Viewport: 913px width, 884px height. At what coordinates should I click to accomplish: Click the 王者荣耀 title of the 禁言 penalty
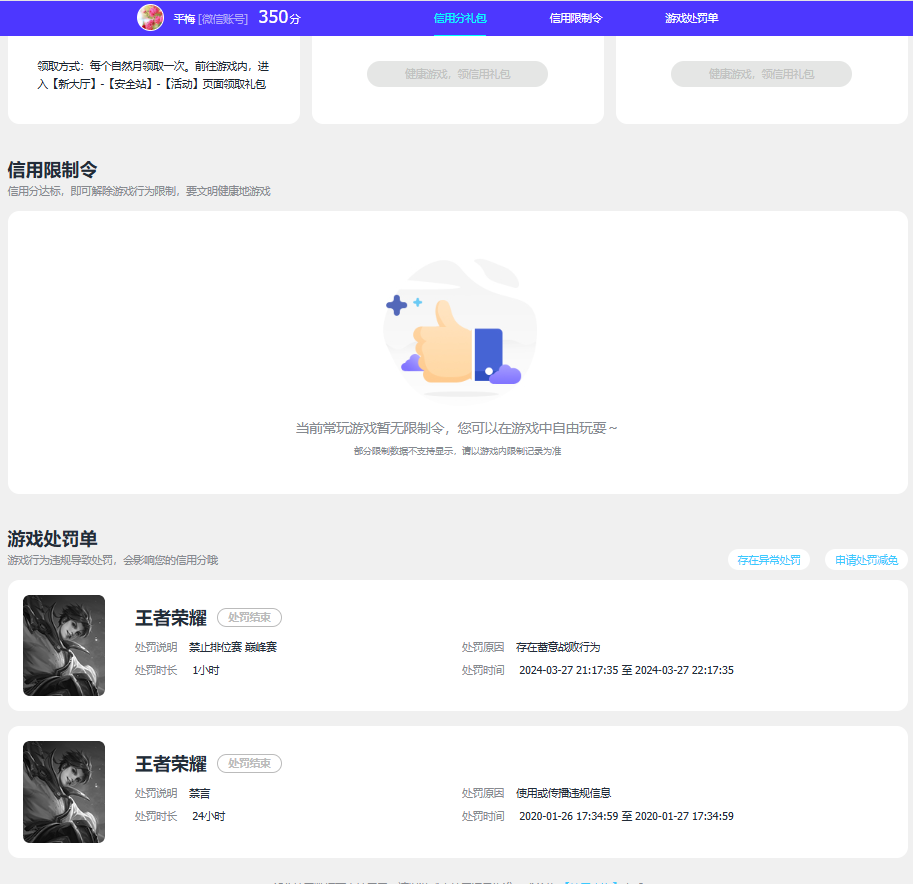(x=171, y=763)
